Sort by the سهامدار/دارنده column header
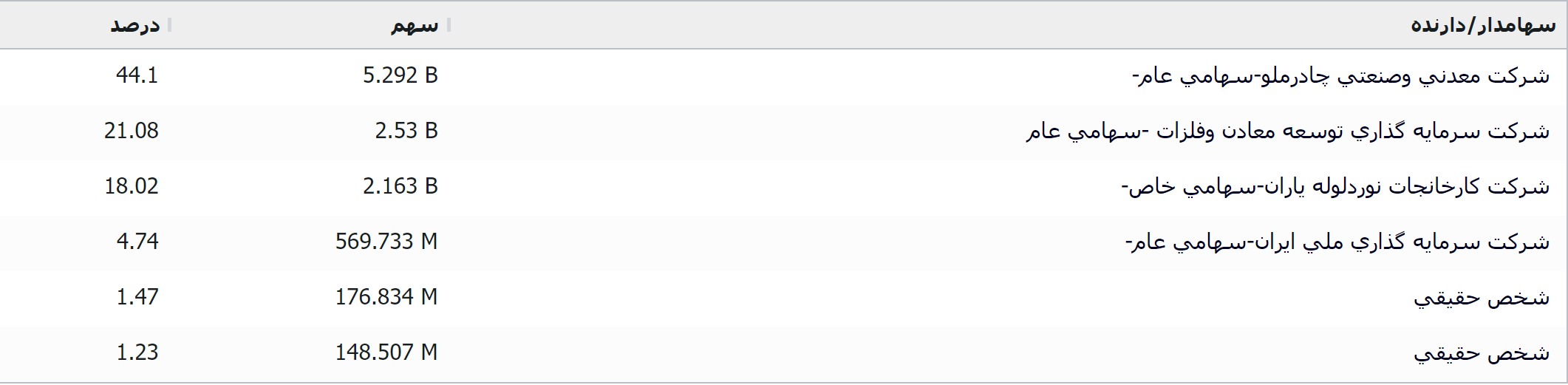1568x385 pixels. tap(1482, 25)
